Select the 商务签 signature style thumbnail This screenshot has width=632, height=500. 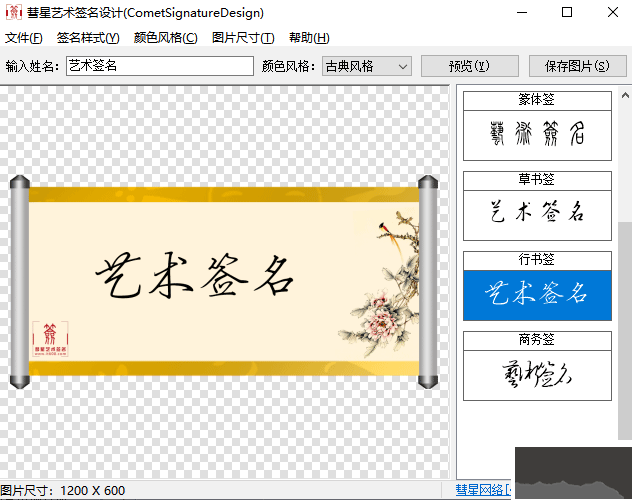[537, 374]
